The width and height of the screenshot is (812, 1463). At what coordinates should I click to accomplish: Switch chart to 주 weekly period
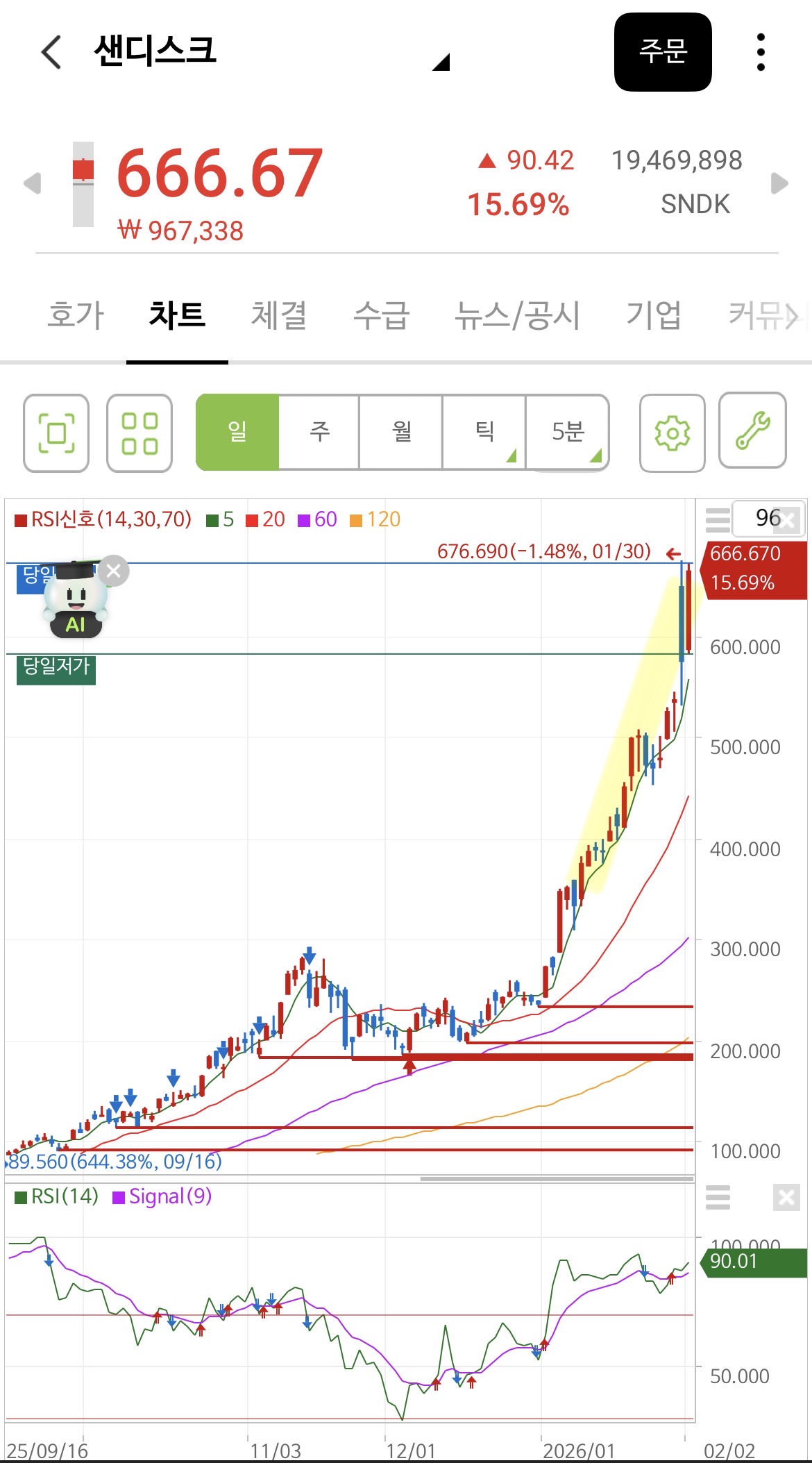[x=319, y=432]
